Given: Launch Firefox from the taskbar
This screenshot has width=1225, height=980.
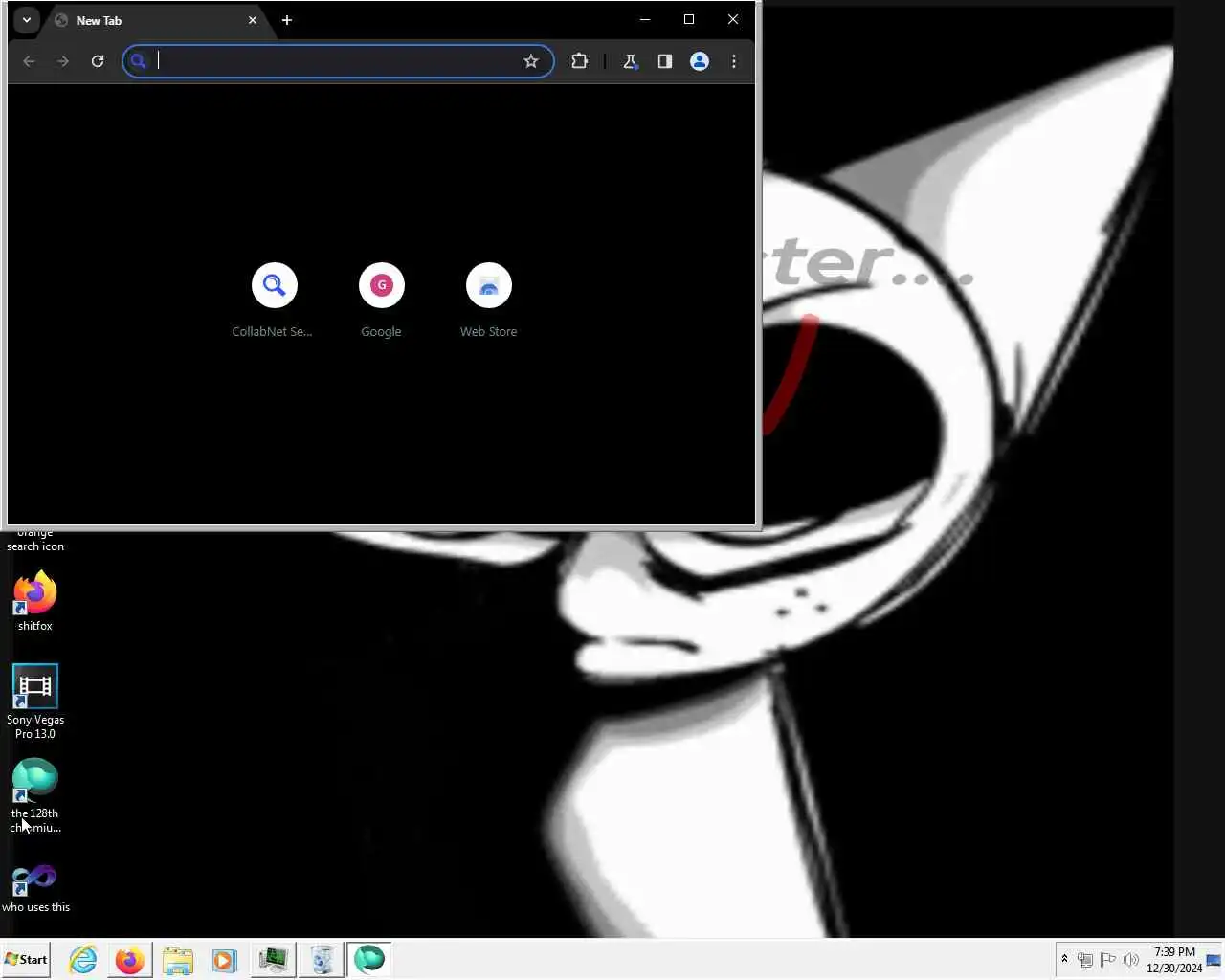Looking at the screenshot, I should pyautogui.click(x=129, y=959).
